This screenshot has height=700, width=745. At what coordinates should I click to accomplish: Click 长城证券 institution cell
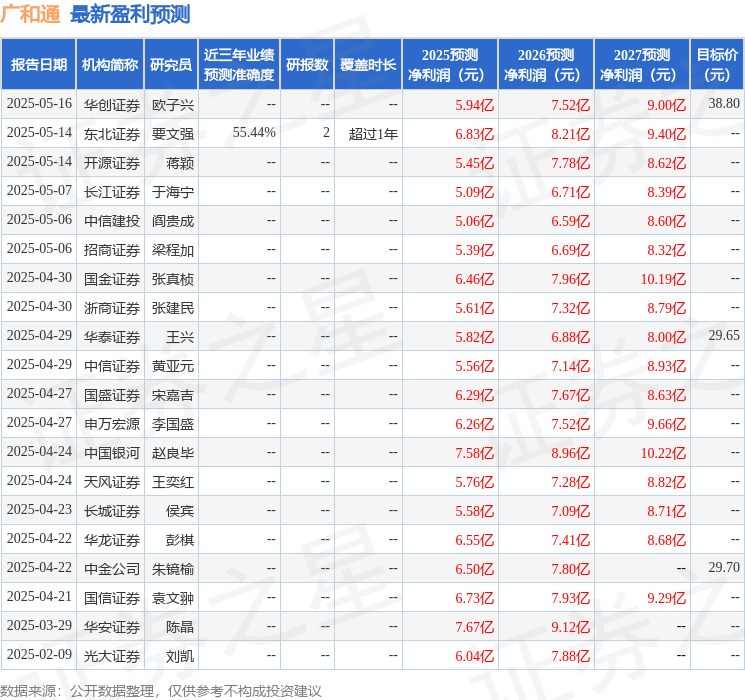[x=112, y=511]
